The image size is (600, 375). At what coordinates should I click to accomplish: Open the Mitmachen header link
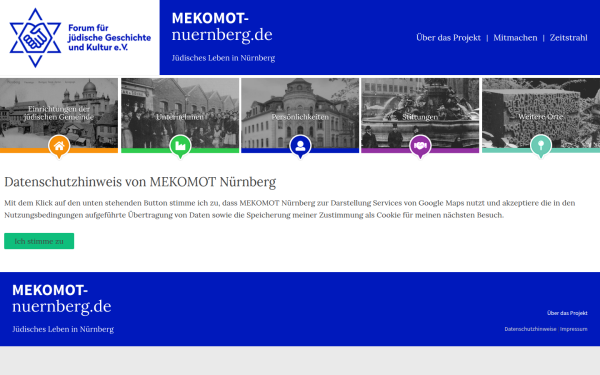pyautogui.click(x=515, y=38)
